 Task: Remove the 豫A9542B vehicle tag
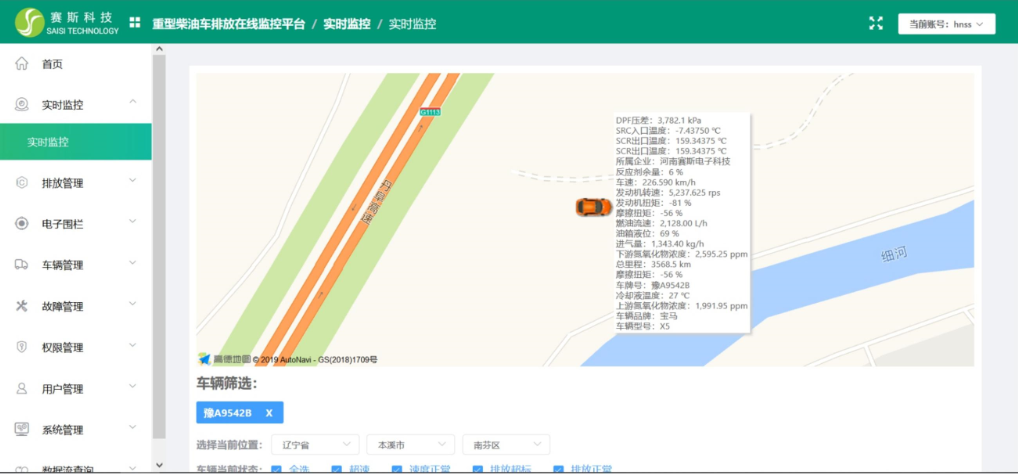pyautogui.click(x=268, y=413)
